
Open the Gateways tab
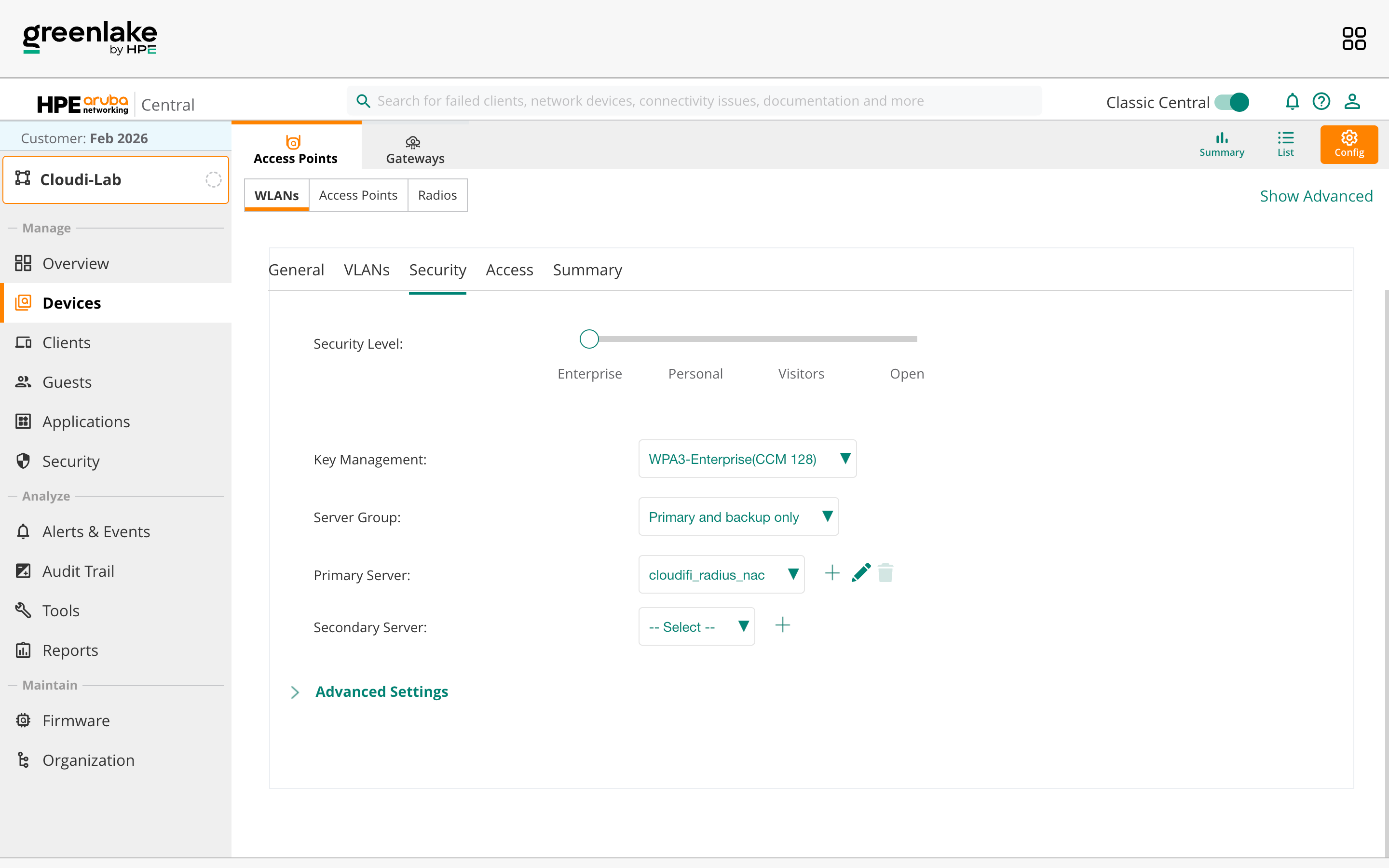point(414,149)
